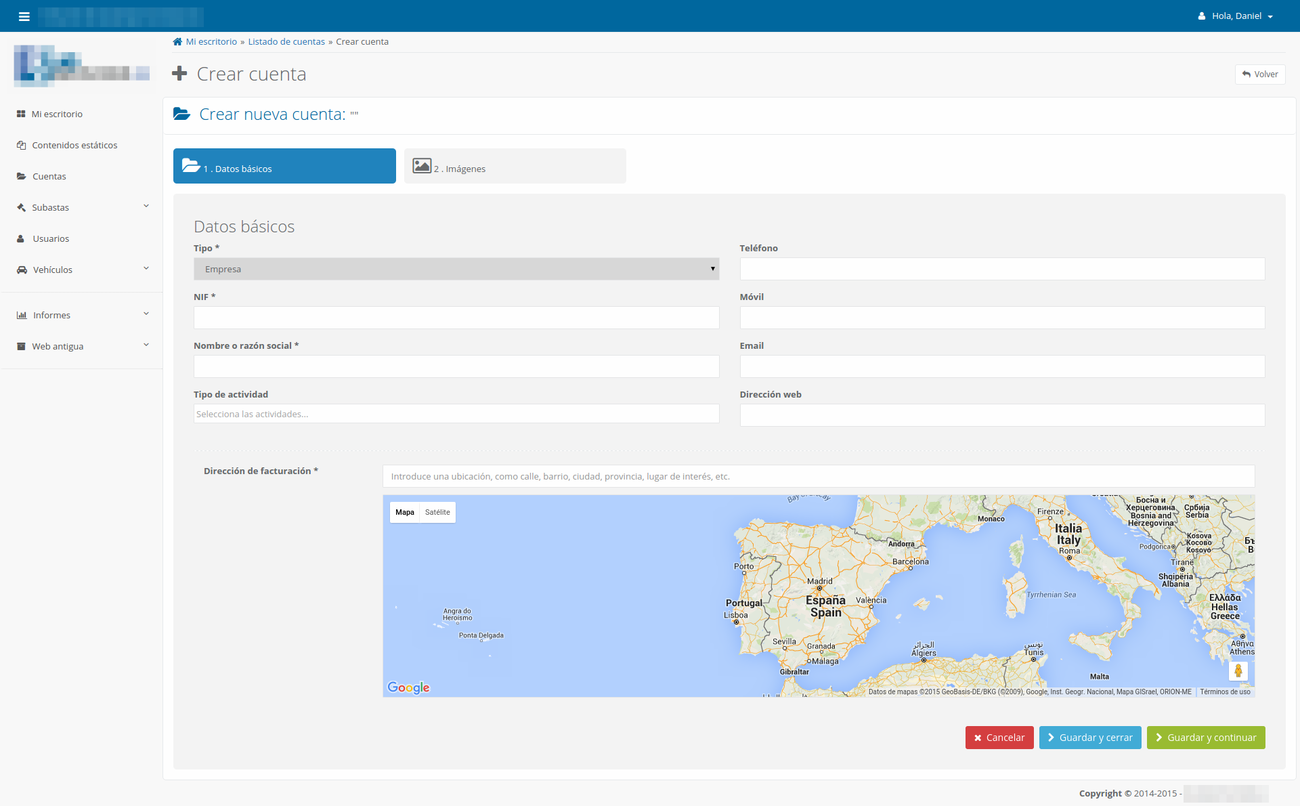Focus the Dirección web input field
The height and width of the screenshot is (806, 1300).
1002,415
